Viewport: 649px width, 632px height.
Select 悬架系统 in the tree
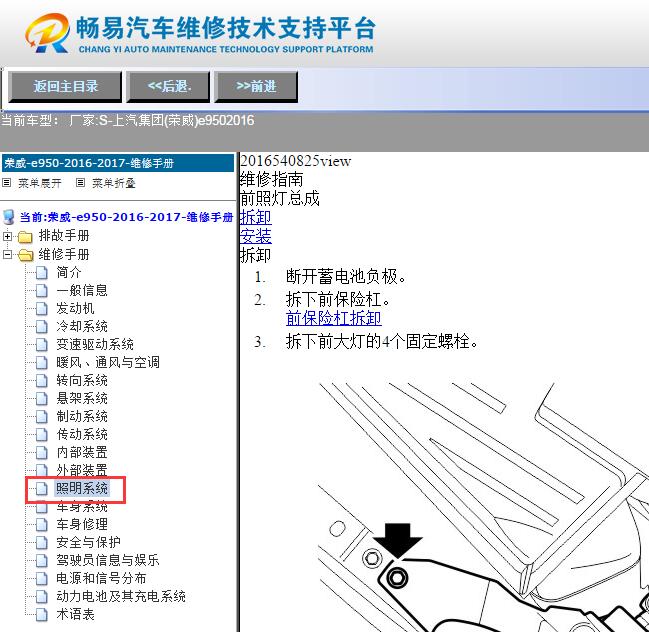coord(82,398)
